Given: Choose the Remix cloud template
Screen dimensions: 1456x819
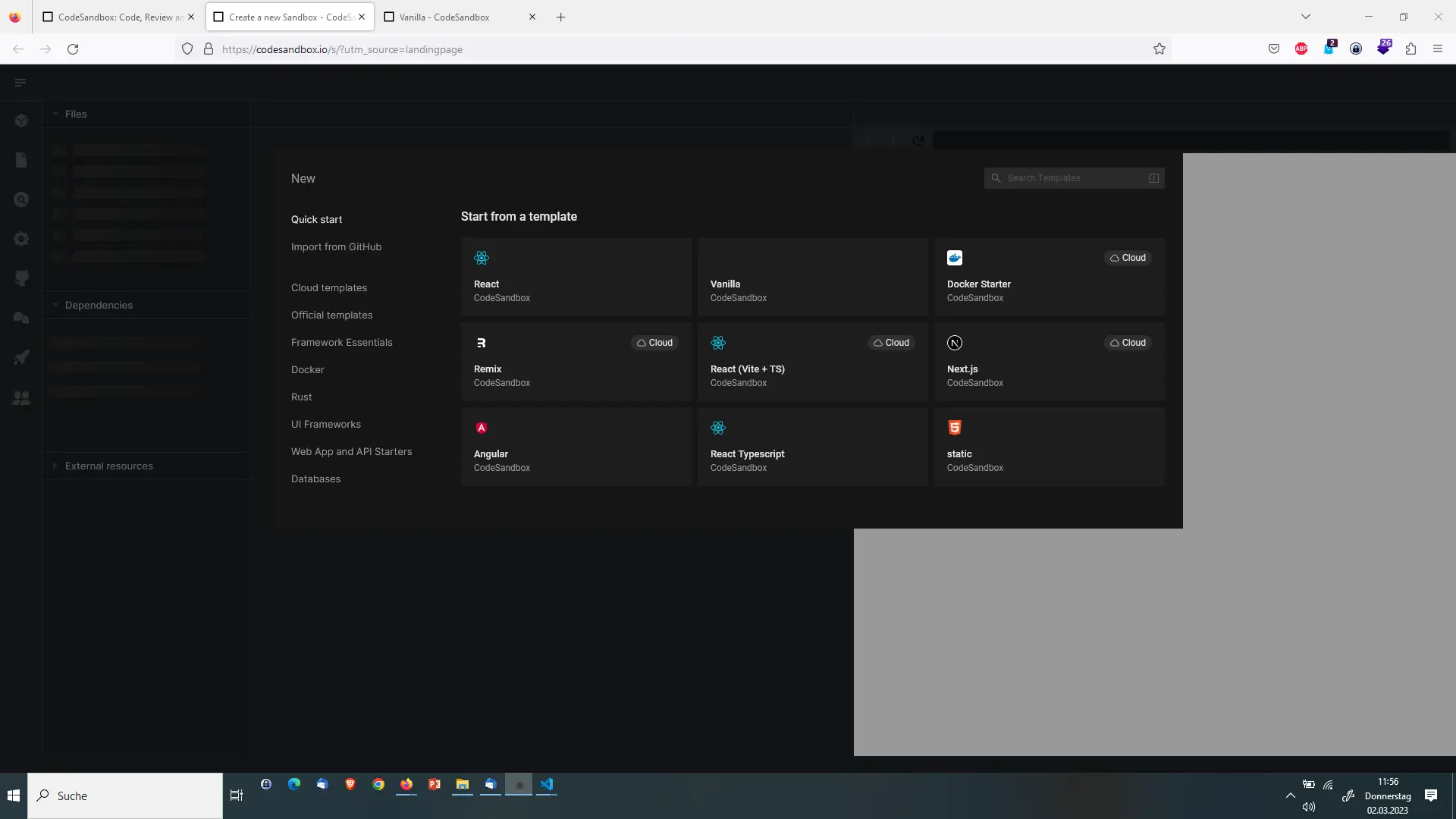Looking at the screenshot, I should point(576,362).
